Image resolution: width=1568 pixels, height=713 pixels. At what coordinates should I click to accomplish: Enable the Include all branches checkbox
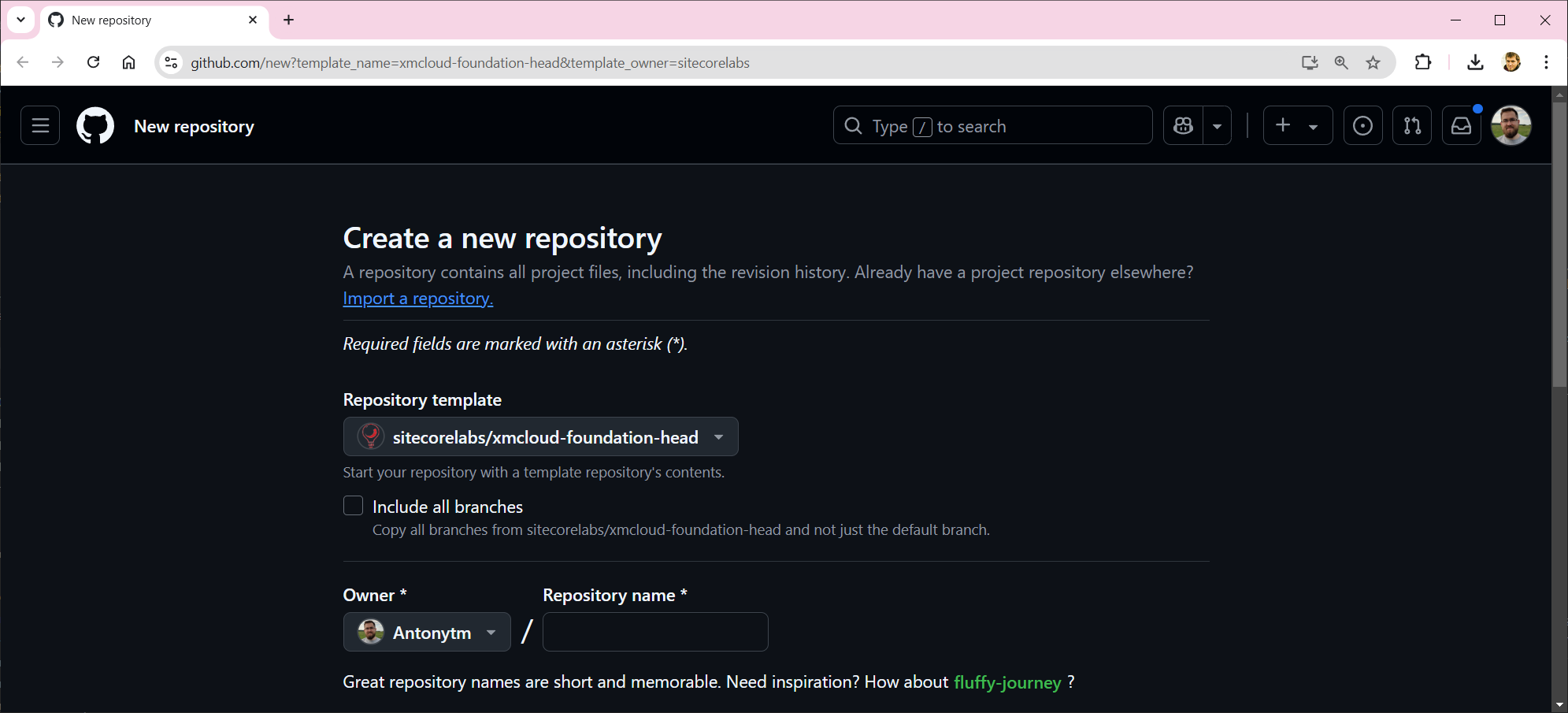click(x=353, y=506)
